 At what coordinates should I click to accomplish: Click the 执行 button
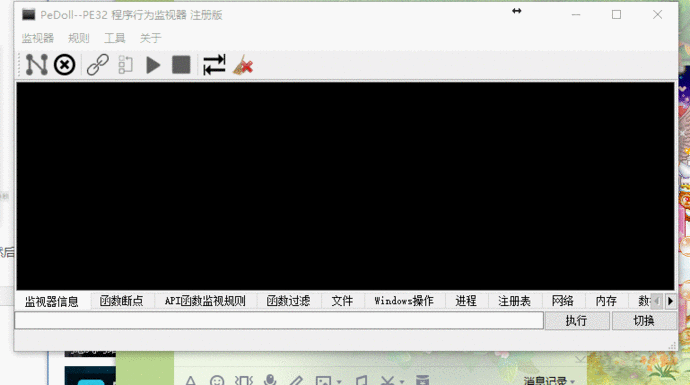(577, 321)
